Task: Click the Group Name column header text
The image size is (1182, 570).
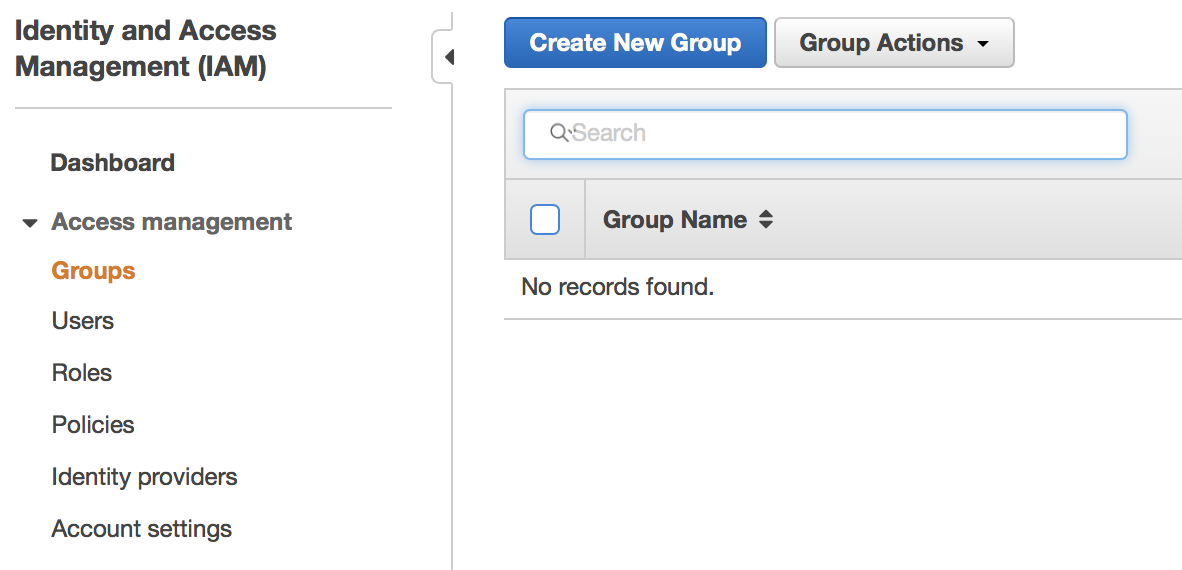Action: point(675,220)
